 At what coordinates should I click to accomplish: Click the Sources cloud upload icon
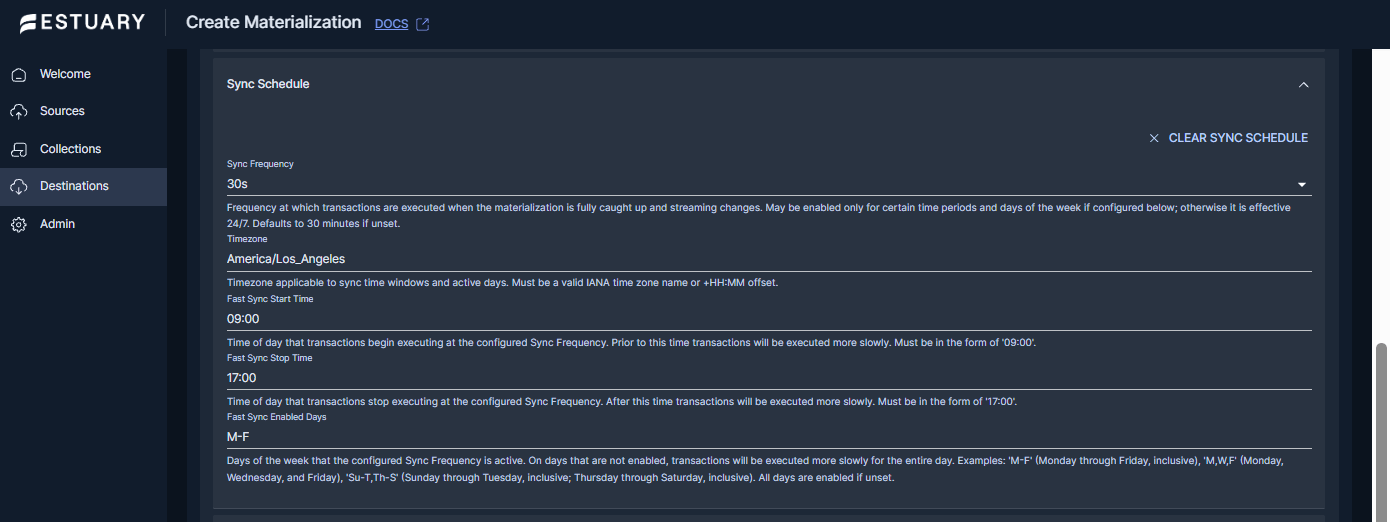coord(19,112)
